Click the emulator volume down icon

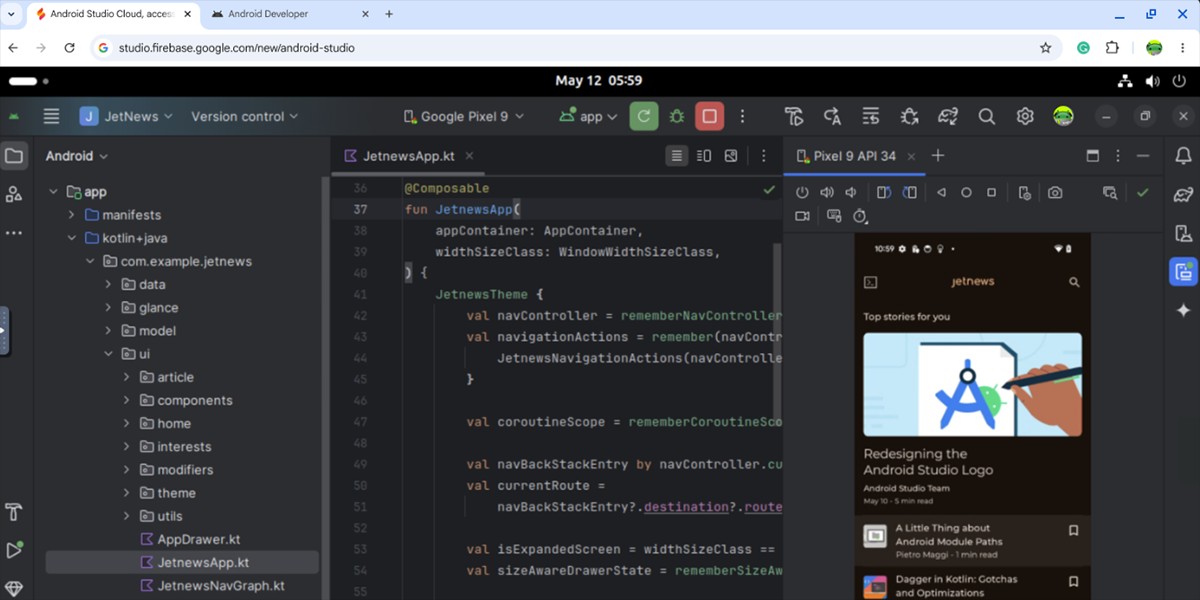[x=850, y=192]
